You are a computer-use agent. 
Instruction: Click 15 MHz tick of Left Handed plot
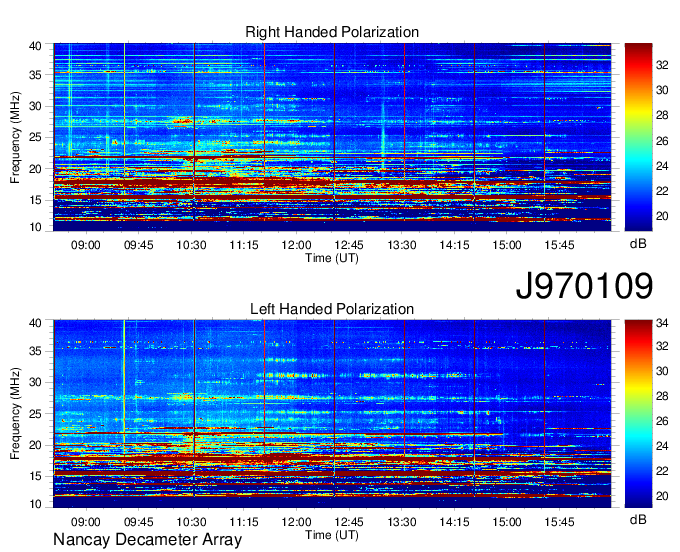35,476
